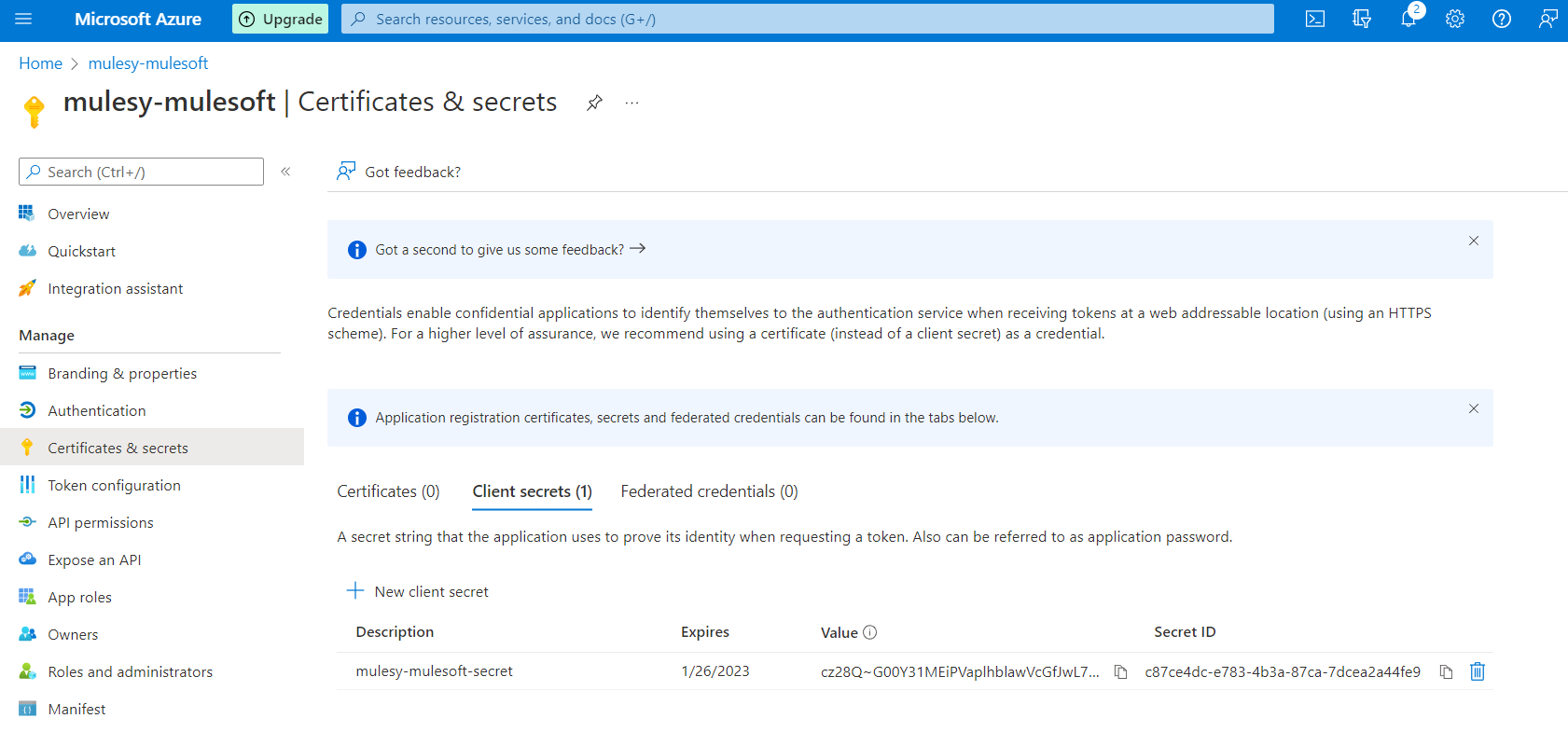Switch to the Federated credentials tab

click(x=709, y=491)
